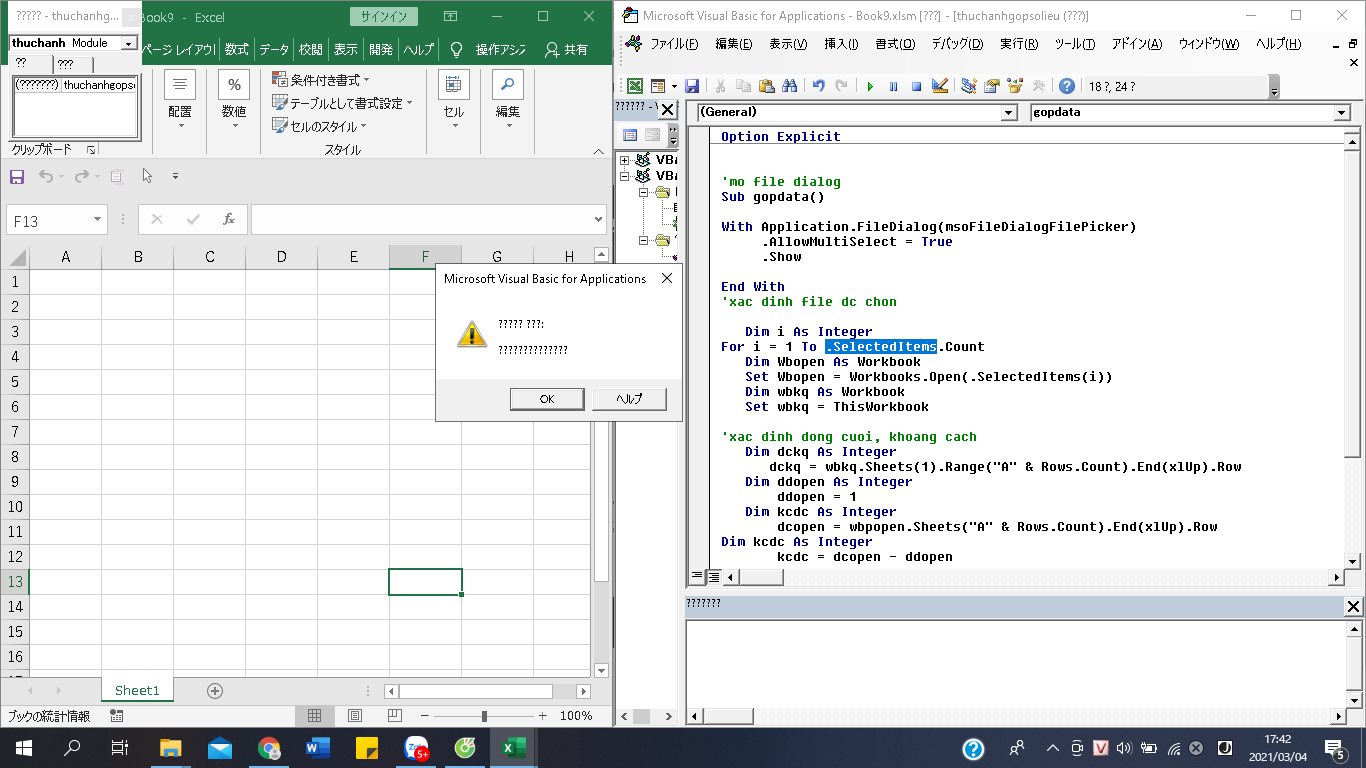
Task: Switch to Page Break Preview in status bar
Action: click(x=394, y=716)
